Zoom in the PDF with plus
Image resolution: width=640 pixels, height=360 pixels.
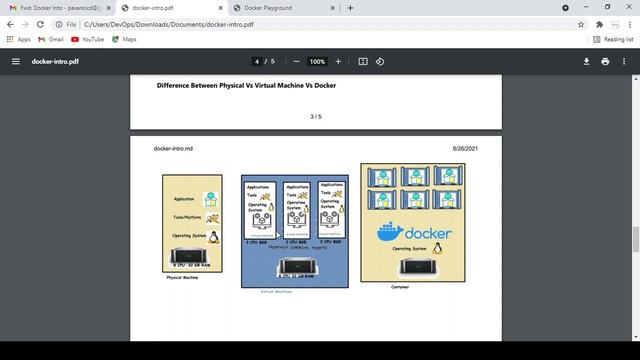[x=338, y=62]
